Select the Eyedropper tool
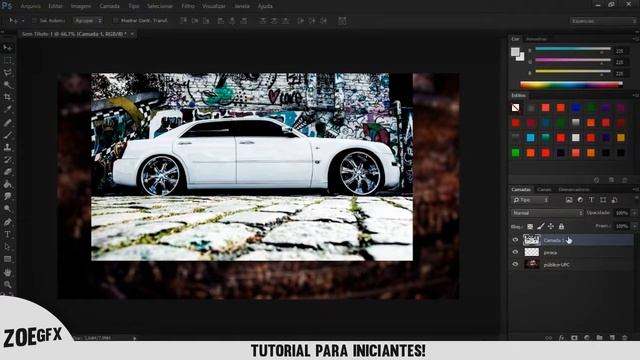The image size is (640, 360). tap(8, 109)
